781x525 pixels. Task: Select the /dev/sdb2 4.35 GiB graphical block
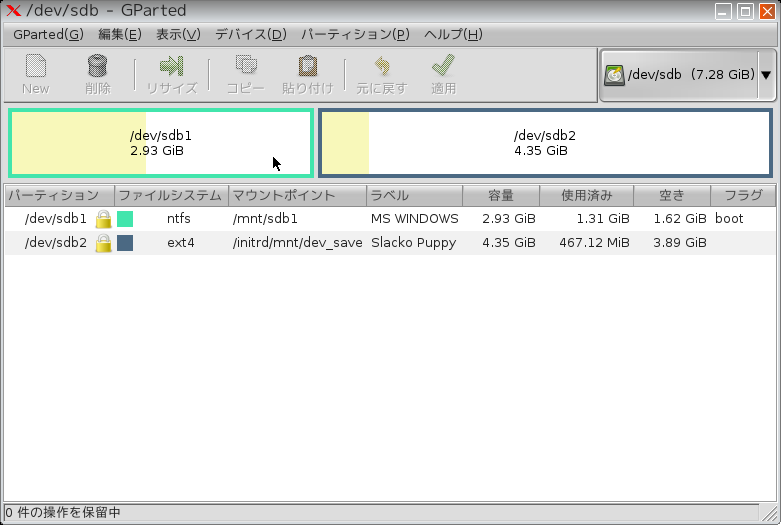[545, 143]
